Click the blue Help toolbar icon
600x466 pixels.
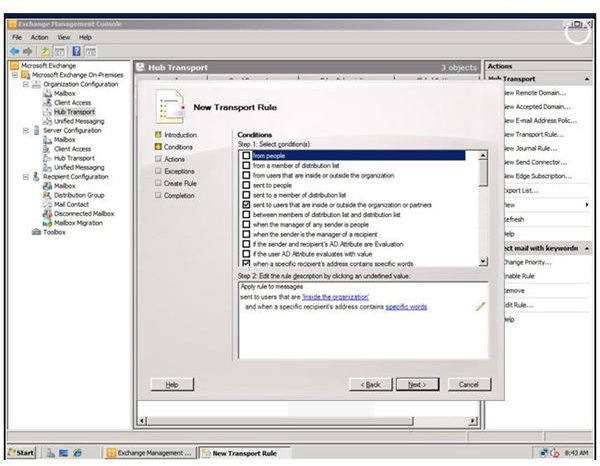point(77,51)
